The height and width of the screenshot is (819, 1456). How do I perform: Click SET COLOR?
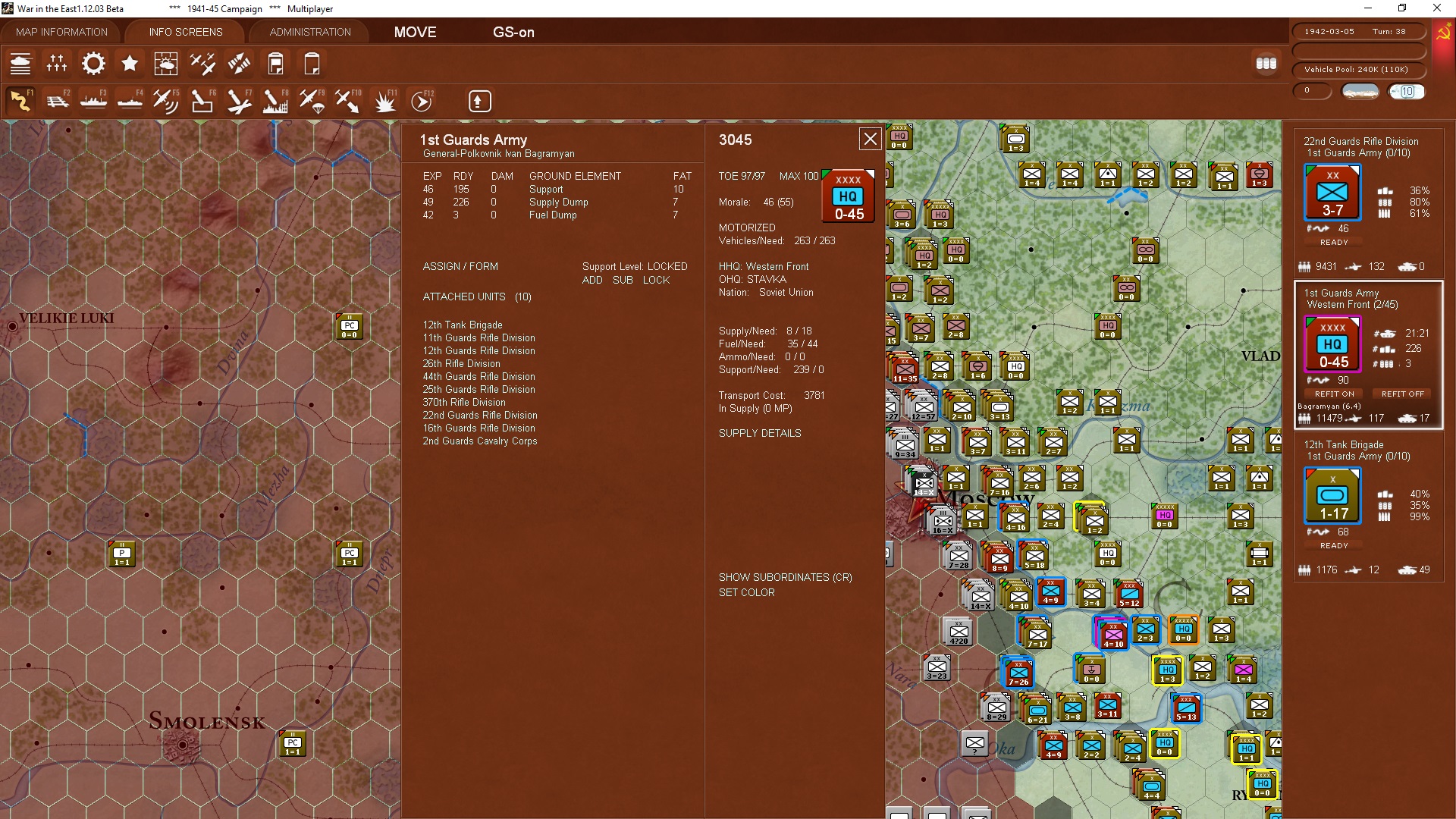click(x=747, y=592)
